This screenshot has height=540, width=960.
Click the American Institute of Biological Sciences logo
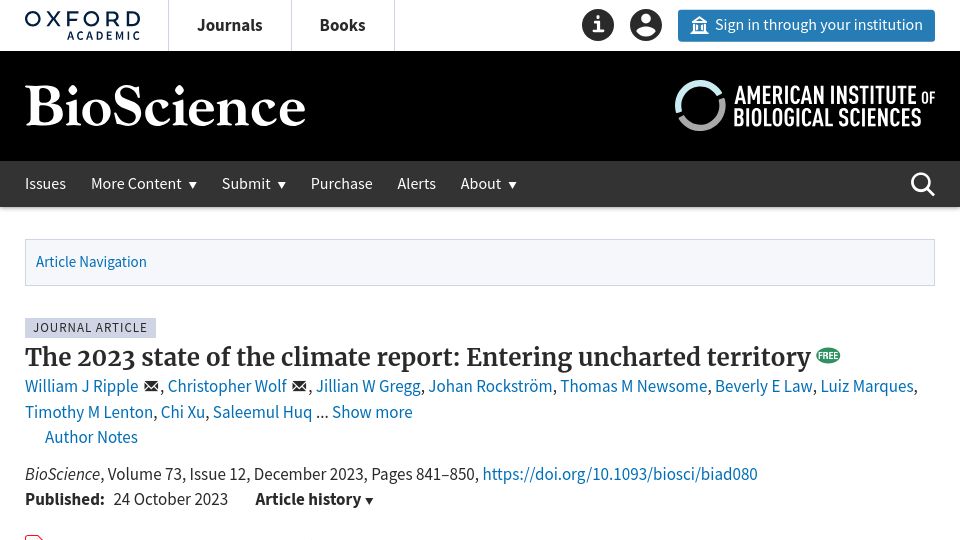pyautogui.click(x=804, y=105)
